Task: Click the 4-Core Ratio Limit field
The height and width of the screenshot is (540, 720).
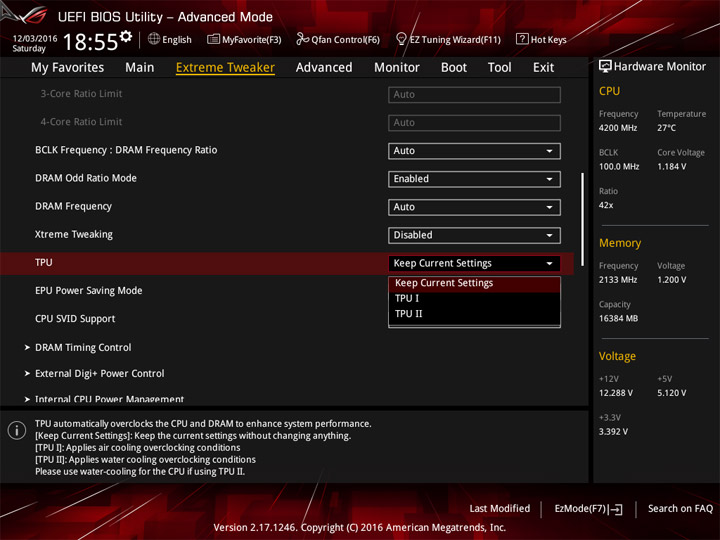Action: pyautogui.click(x=474, y=123)
